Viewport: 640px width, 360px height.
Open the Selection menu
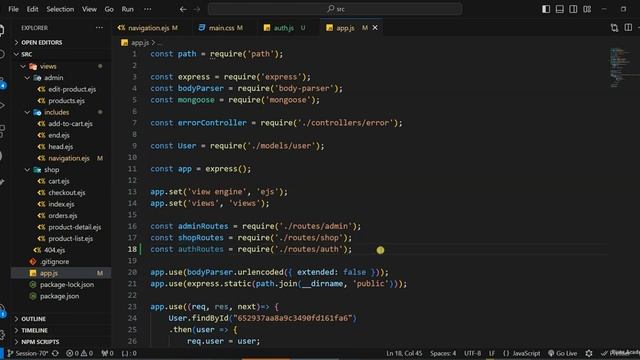click(60, 9)
